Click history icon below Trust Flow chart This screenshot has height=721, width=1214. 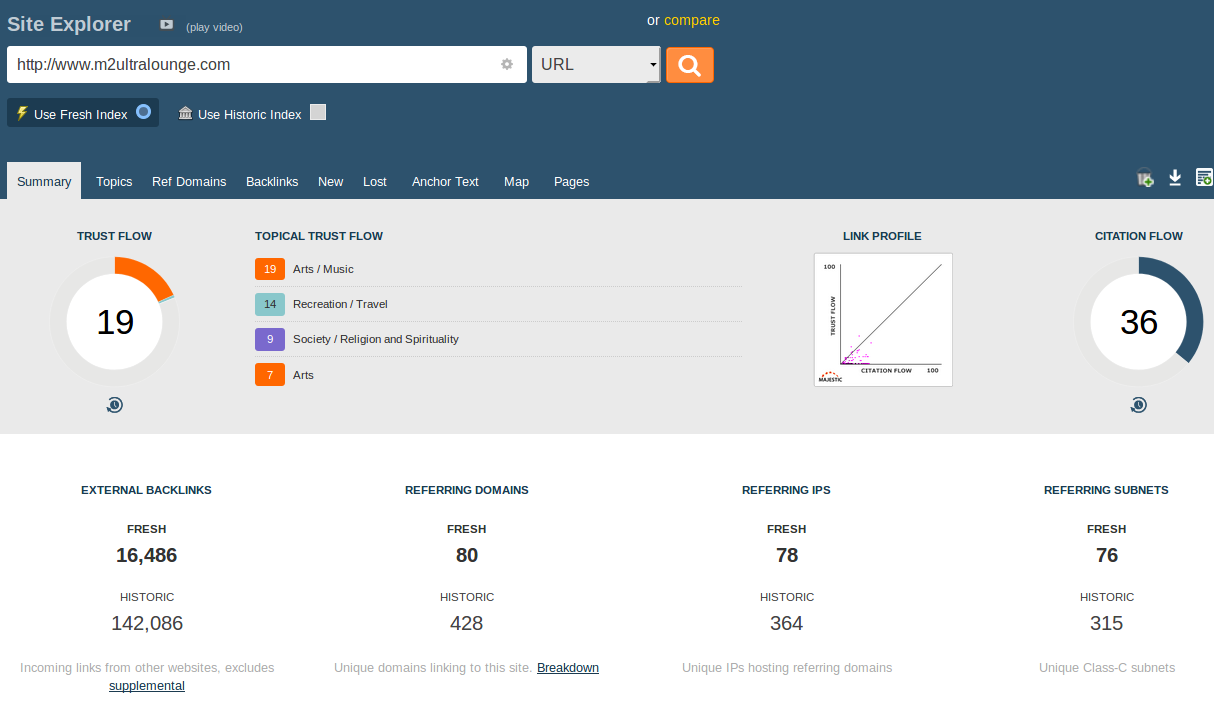point(115,405)
